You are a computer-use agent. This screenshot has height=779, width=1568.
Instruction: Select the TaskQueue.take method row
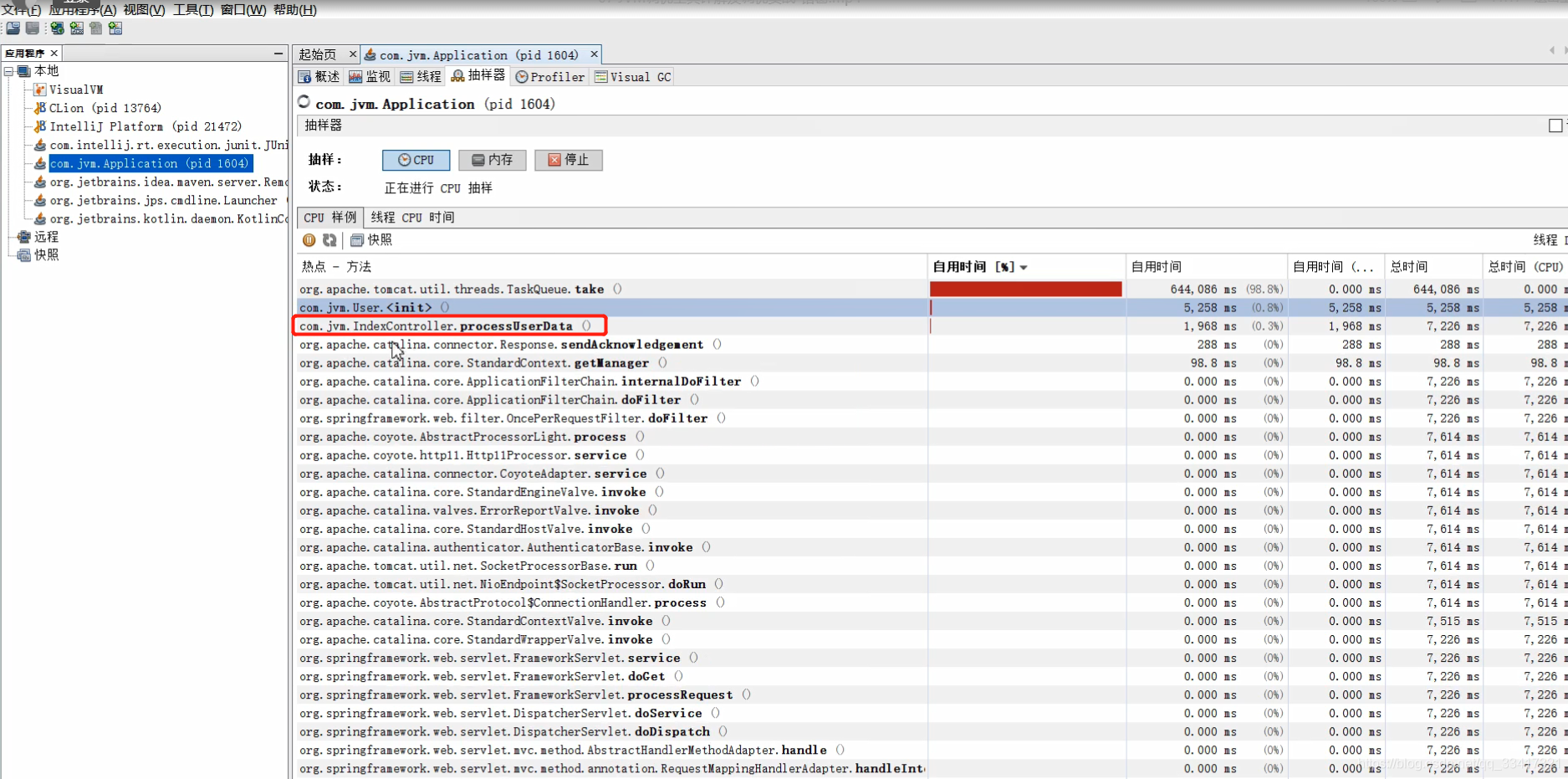coord(932,290)
